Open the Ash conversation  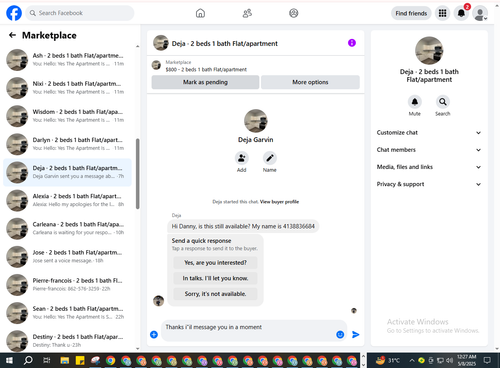pos(67,60)
